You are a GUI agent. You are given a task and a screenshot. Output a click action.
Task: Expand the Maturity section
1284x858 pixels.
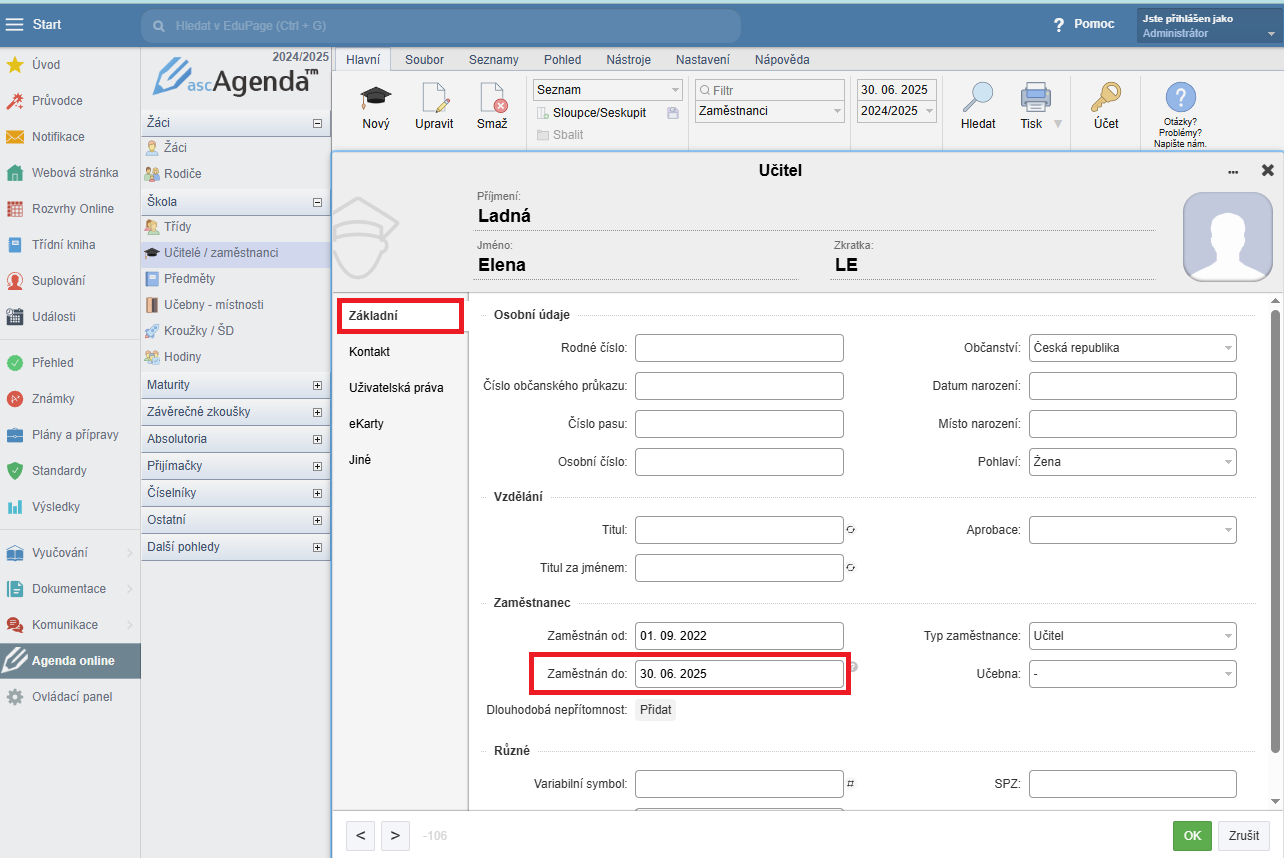pyautogui.click(x=317, y=385)
